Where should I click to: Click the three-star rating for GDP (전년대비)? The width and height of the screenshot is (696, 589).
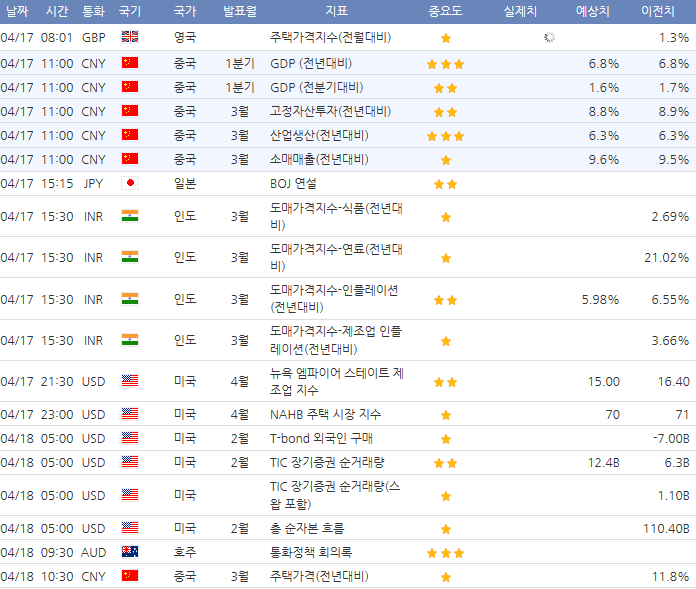point(446,64)
